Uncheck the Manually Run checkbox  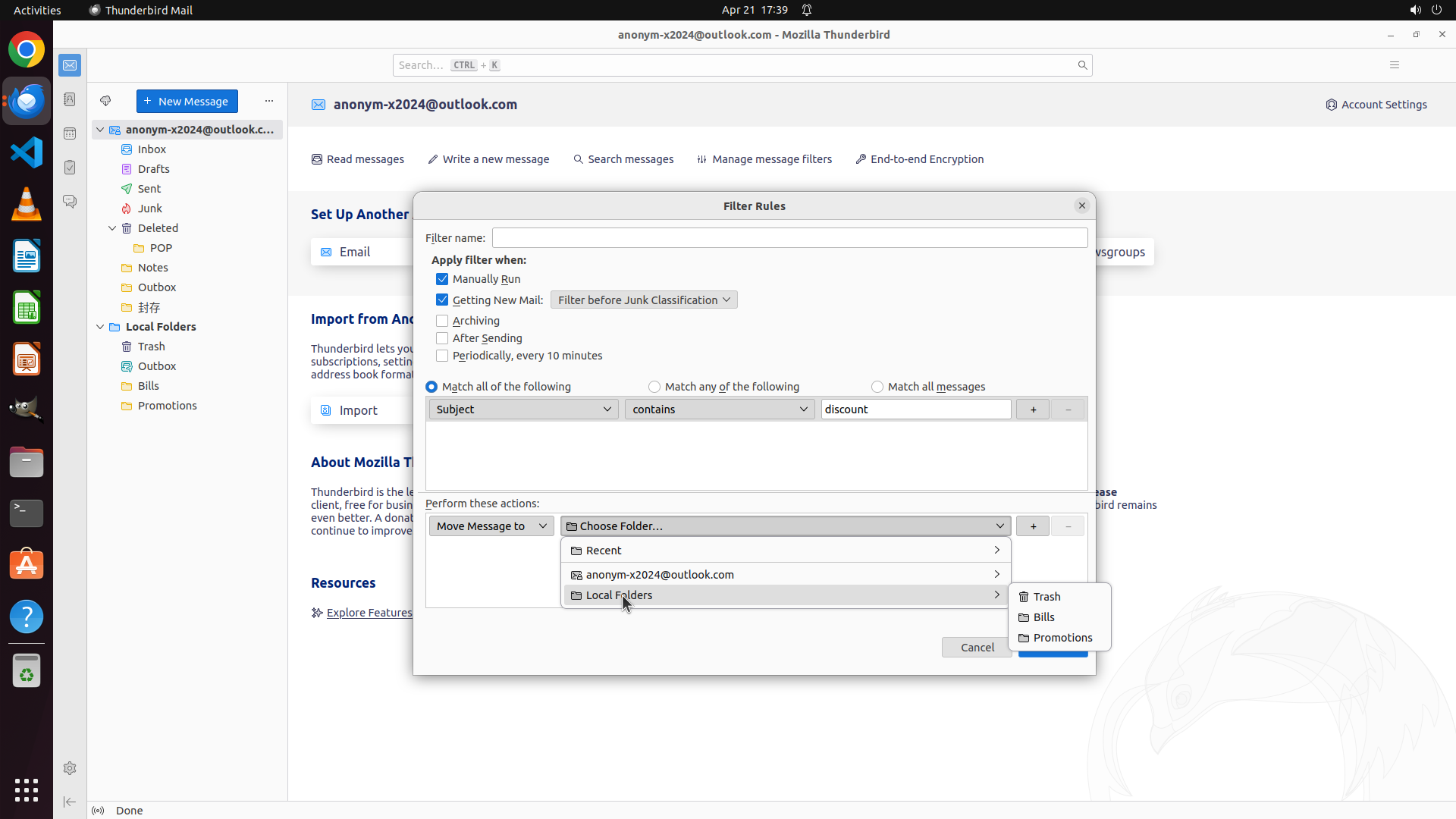click(x=442, y=279)
